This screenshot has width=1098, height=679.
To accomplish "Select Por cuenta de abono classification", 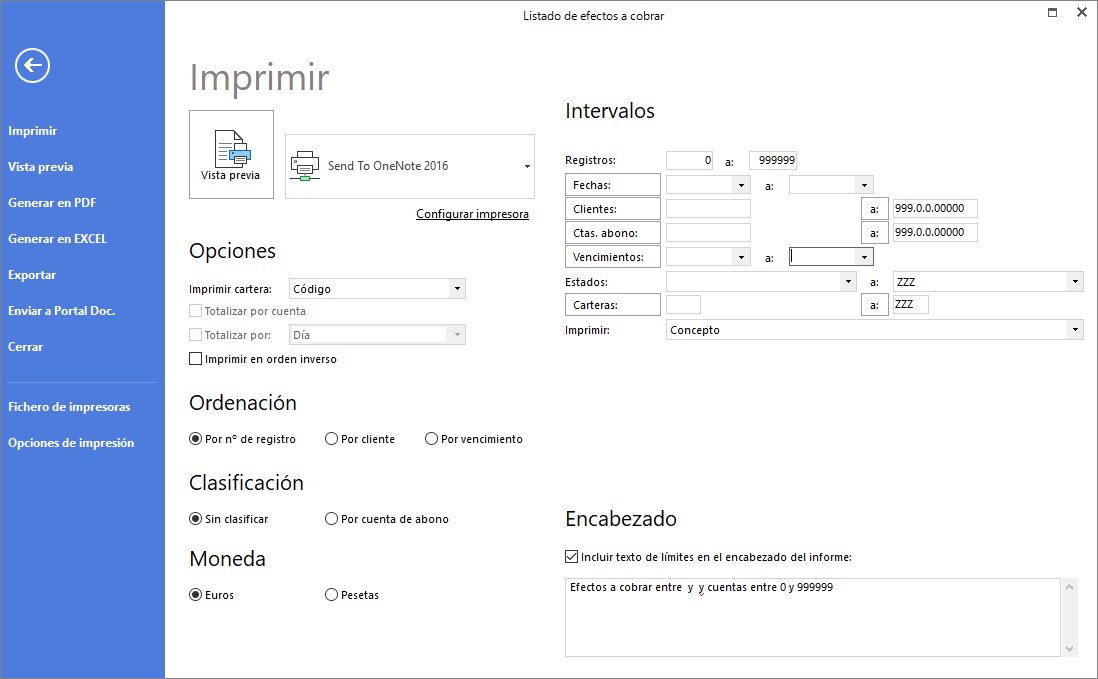I will click(331, 519).
